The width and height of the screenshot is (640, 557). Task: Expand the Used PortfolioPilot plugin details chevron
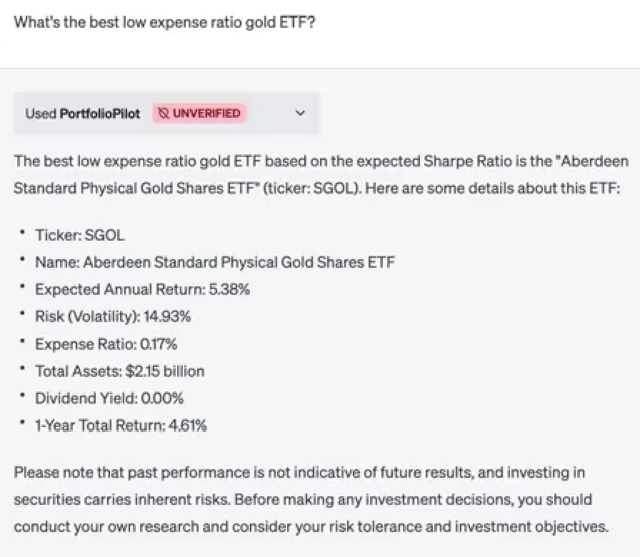[x=300, y=114]
